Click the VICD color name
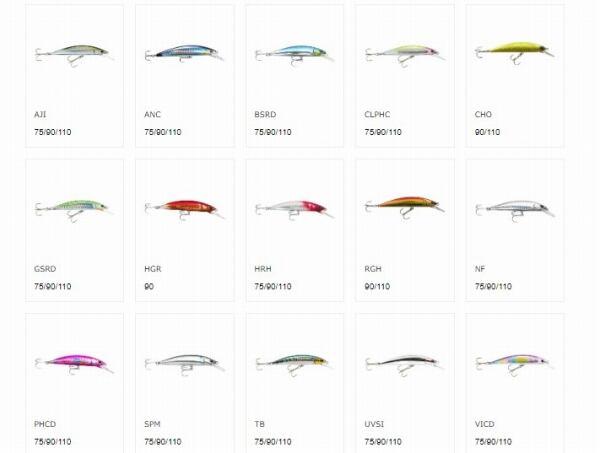Screen dimensions: 600x453 click(x=484, y=424)
